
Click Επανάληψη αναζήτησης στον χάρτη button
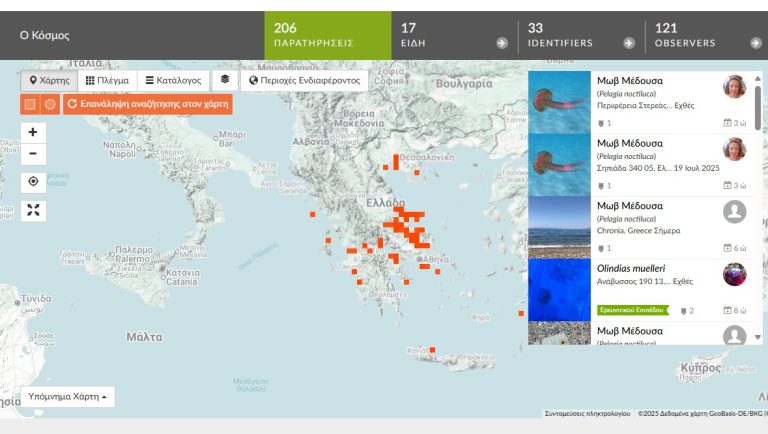coord(148,104)
